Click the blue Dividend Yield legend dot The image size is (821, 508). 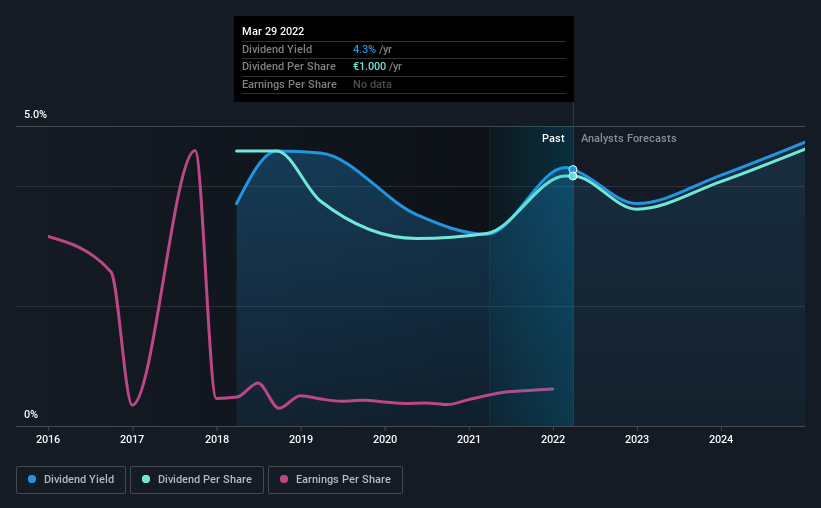[32, 479]
